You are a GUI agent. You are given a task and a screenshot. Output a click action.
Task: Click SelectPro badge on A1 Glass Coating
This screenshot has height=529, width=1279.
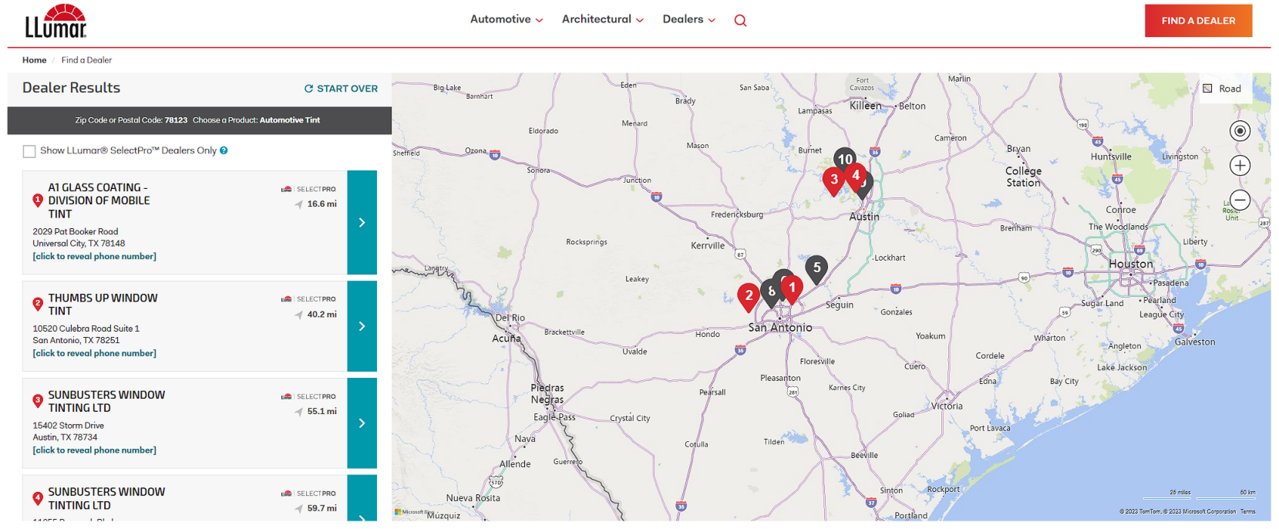[308, 188]
